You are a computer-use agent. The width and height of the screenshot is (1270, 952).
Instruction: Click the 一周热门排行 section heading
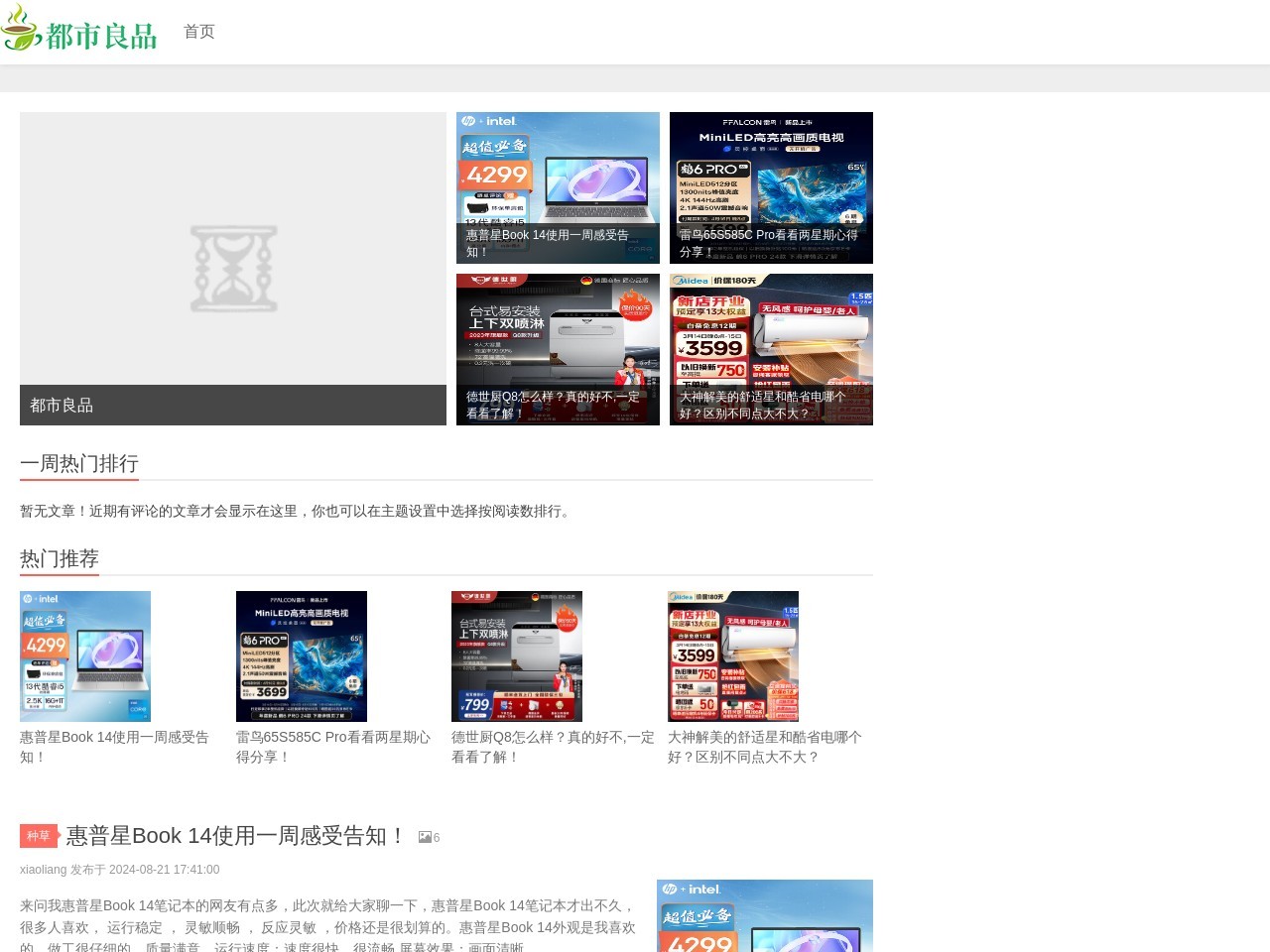point(78,464)
